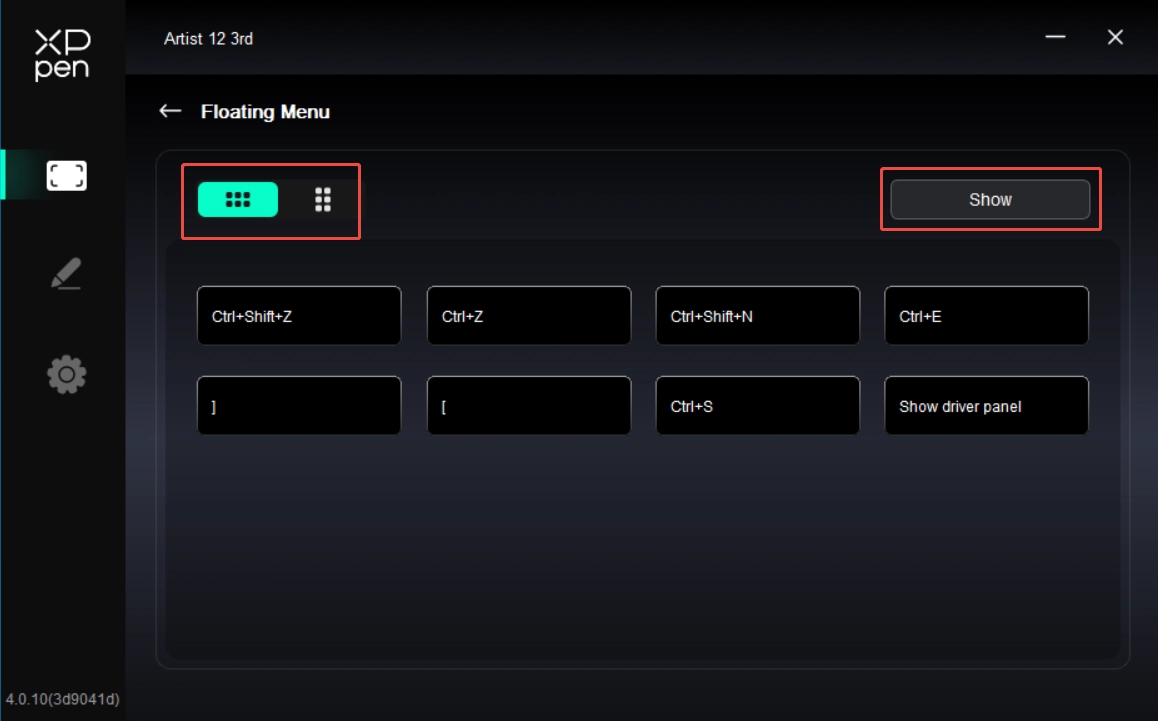The width and height of the screenshot is (1158, 721).
Task: Open the work area display settings icon
Action: click(67, 176)
